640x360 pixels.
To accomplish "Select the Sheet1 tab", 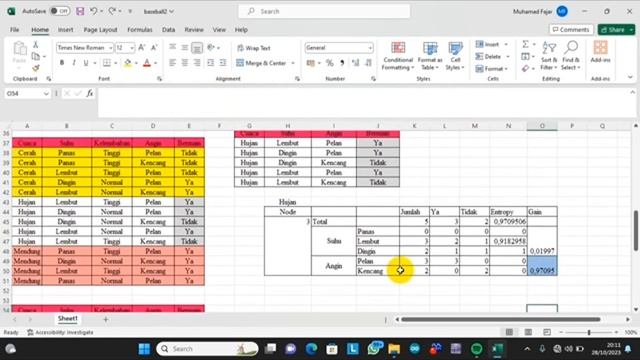I will (x=68, y=319).
